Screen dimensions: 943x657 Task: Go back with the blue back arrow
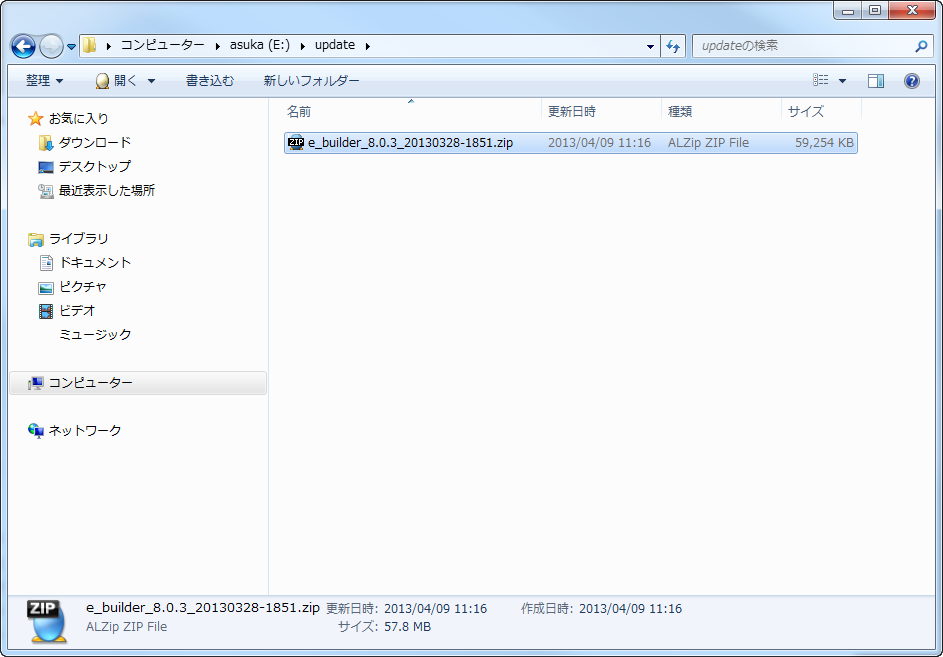click(x=23, y=46)
